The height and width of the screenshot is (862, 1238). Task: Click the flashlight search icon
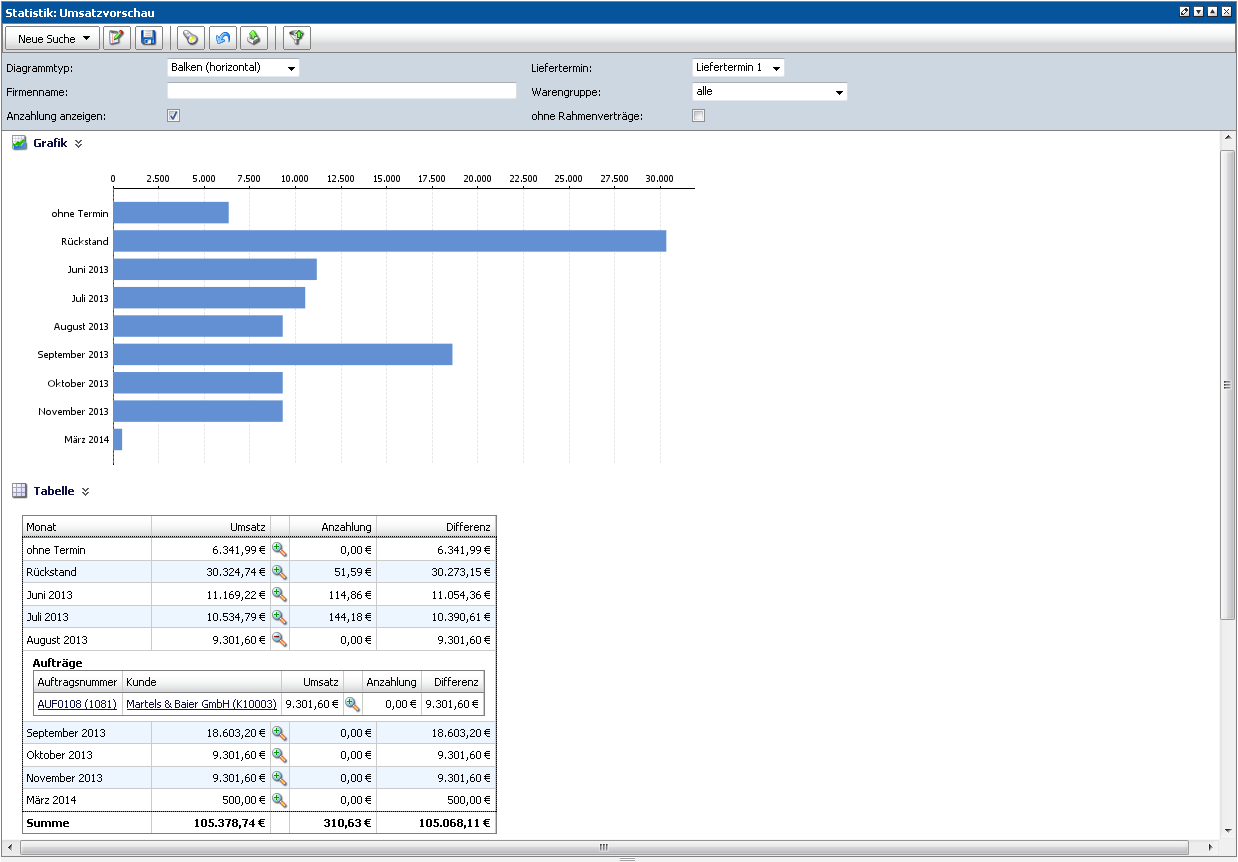(x=190, y=38)
